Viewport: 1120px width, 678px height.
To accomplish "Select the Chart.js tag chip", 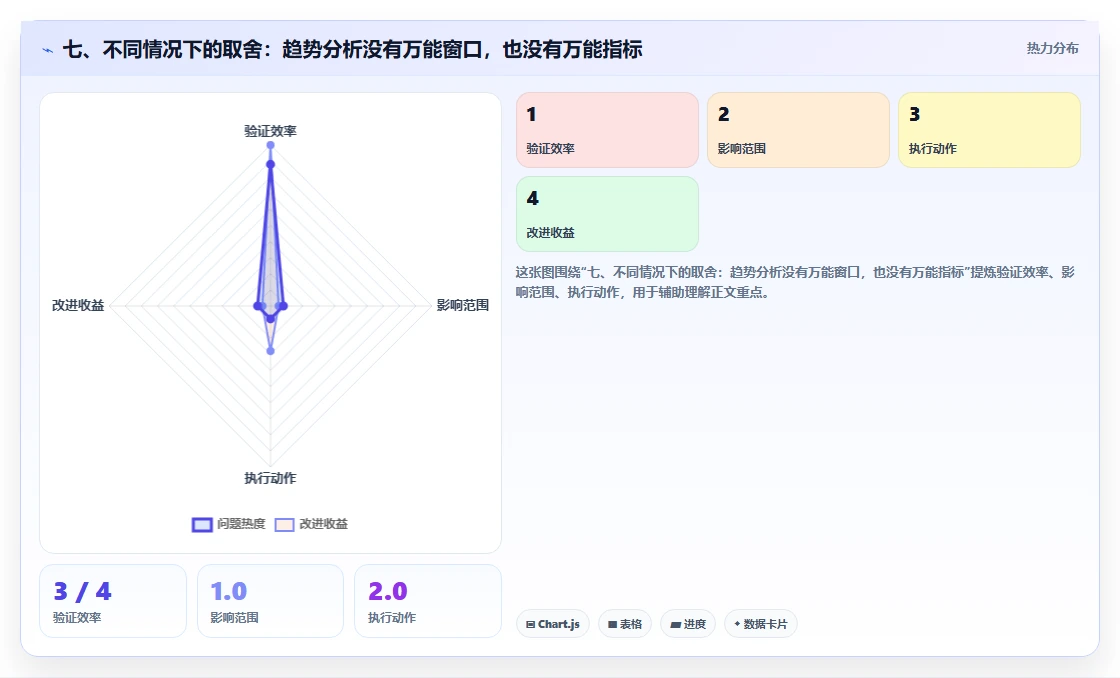I will click(x=553, y=624).
